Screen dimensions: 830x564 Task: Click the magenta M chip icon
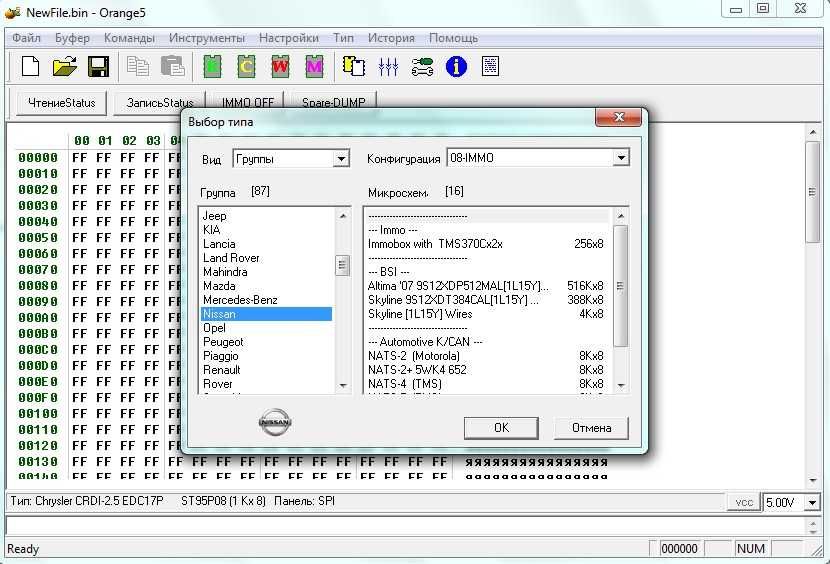point(314,67)
